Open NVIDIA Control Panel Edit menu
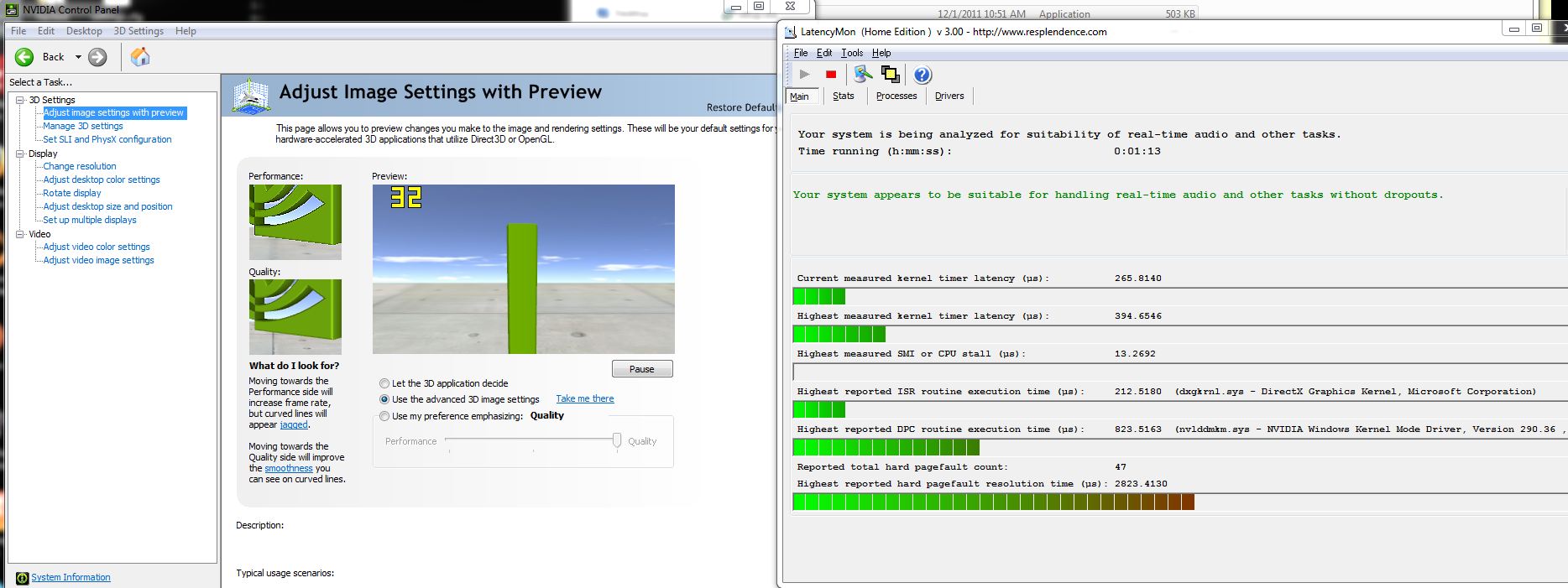 (x=46, y=31)
